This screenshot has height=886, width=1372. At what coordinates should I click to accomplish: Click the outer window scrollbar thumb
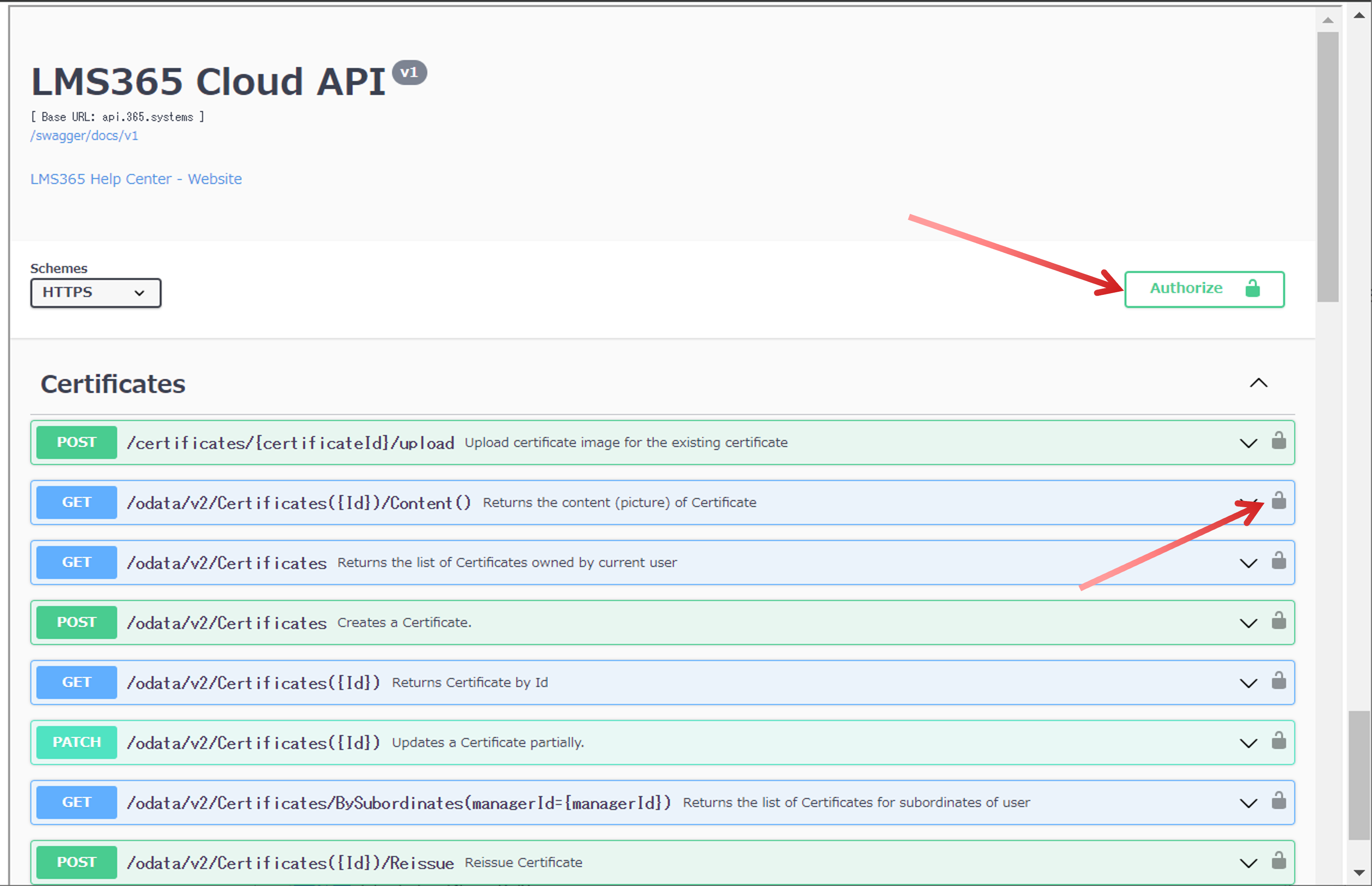tap(1359, 776)
